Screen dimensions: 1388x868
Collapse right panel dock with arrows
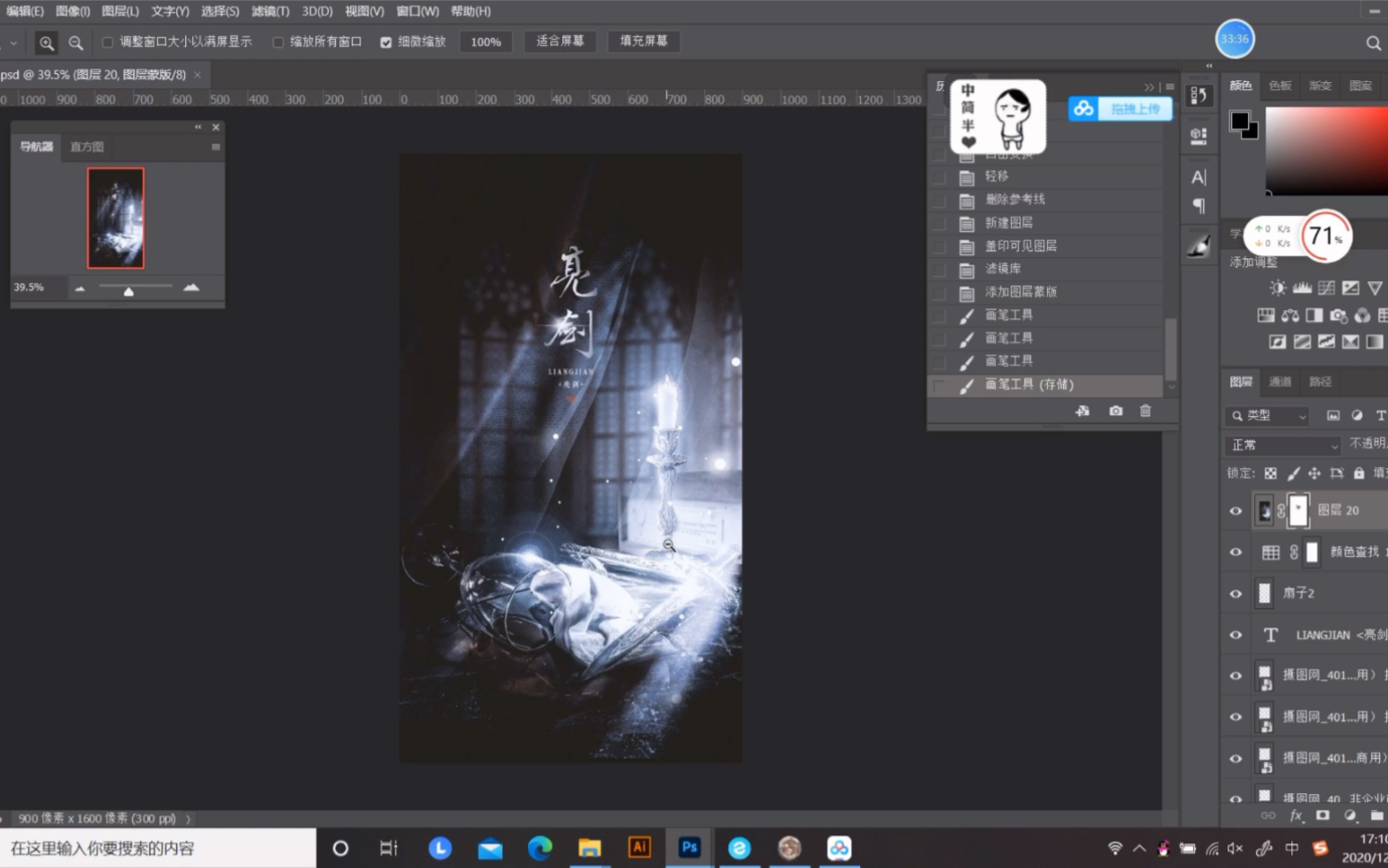click(1209, 65)
